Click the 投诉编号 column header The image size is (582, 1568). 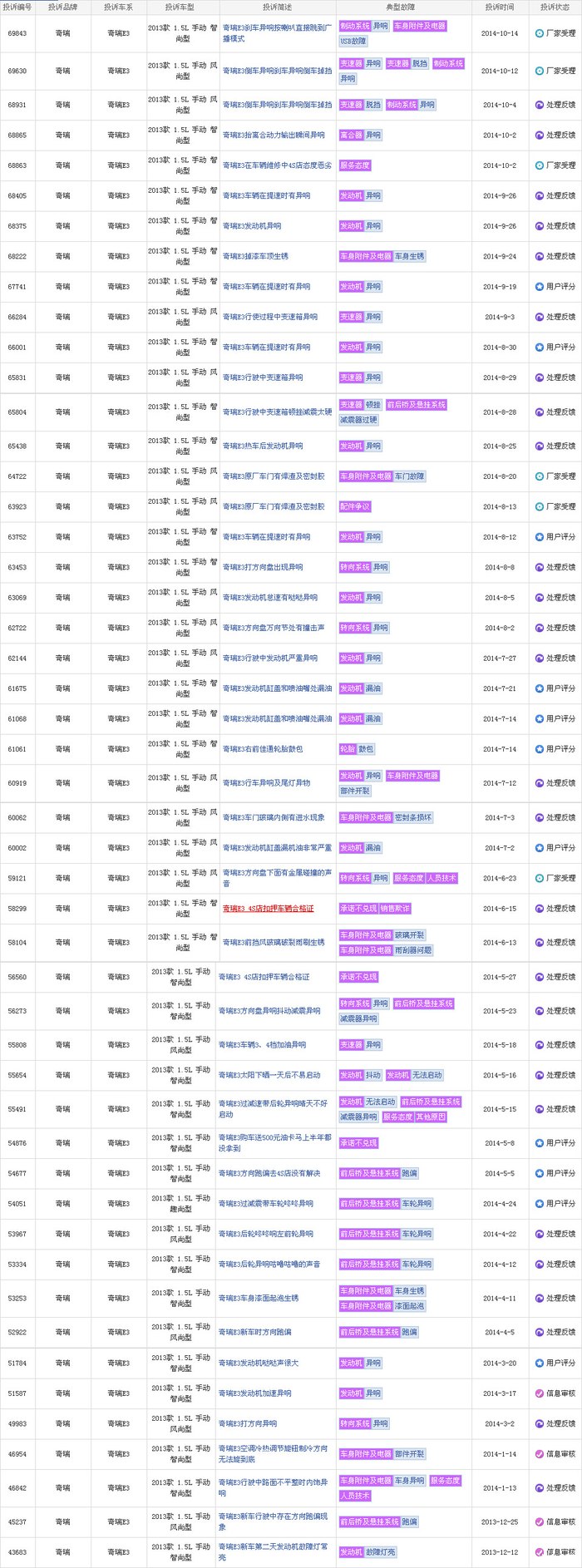coord(17,7)
